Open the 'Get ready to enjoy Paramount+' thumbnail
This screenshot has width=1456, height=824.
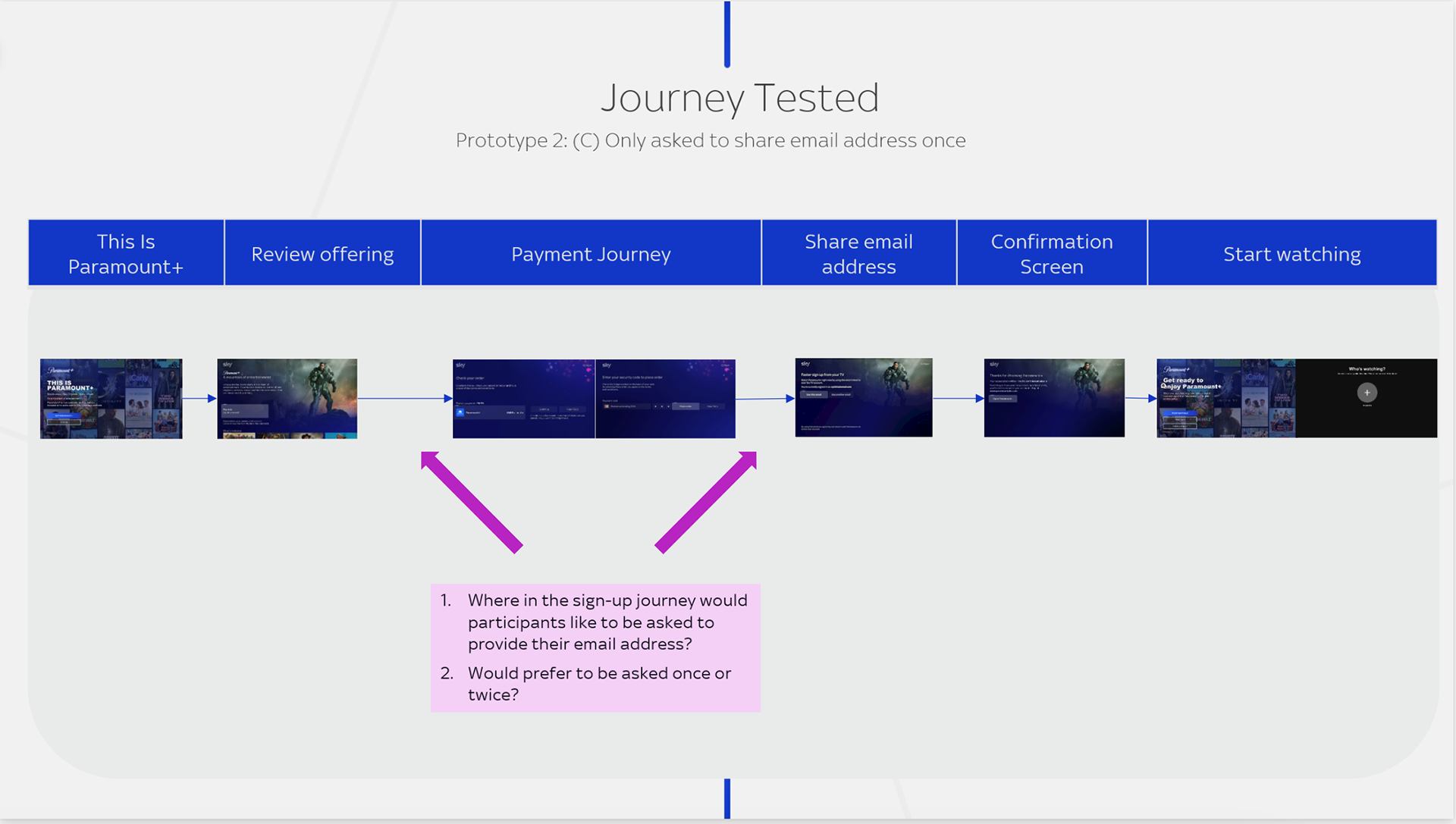1226,398
